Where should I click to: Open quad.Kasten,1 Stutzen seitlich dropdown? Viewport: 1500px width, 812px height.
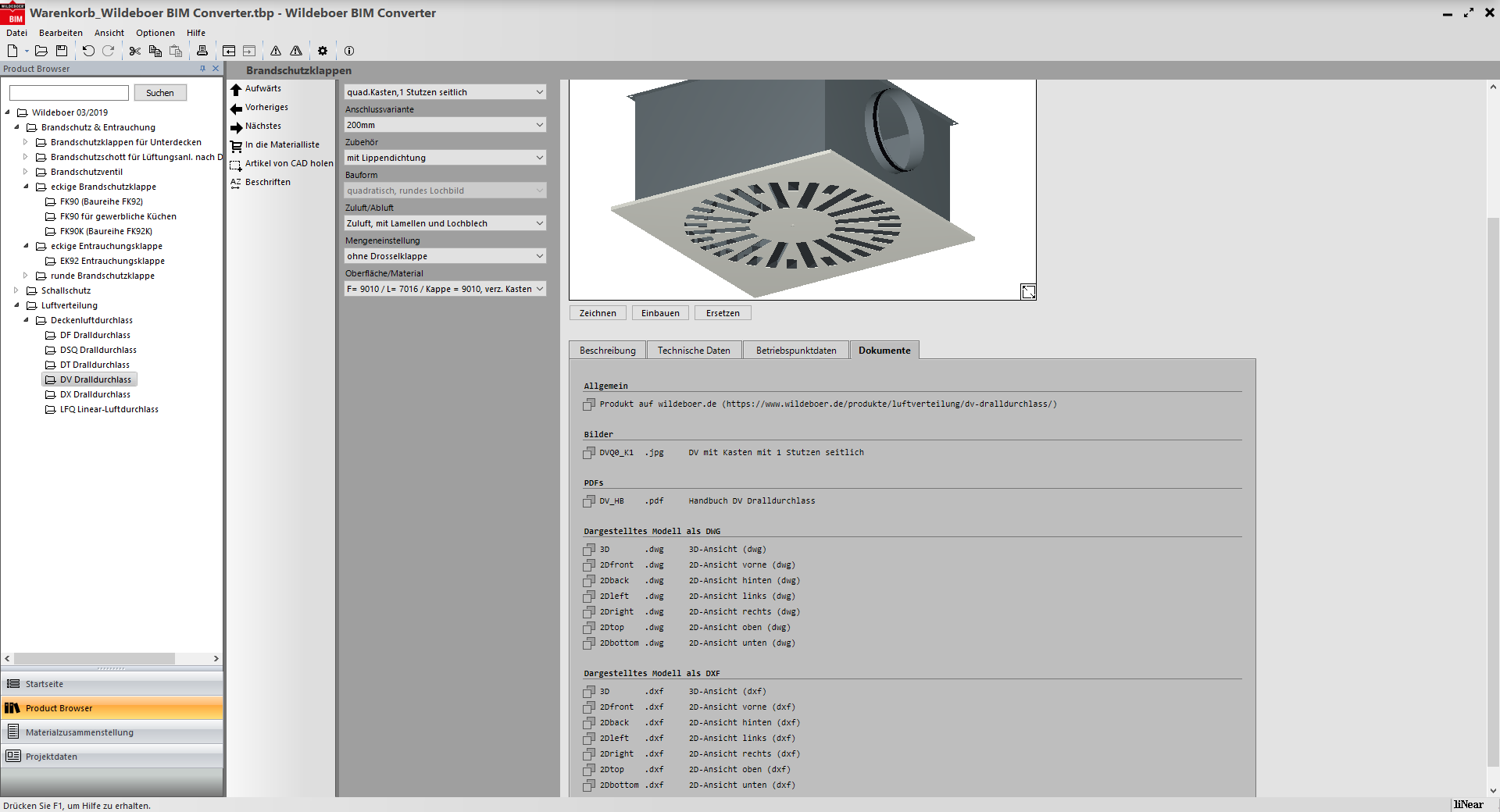(x=445, y=92)
